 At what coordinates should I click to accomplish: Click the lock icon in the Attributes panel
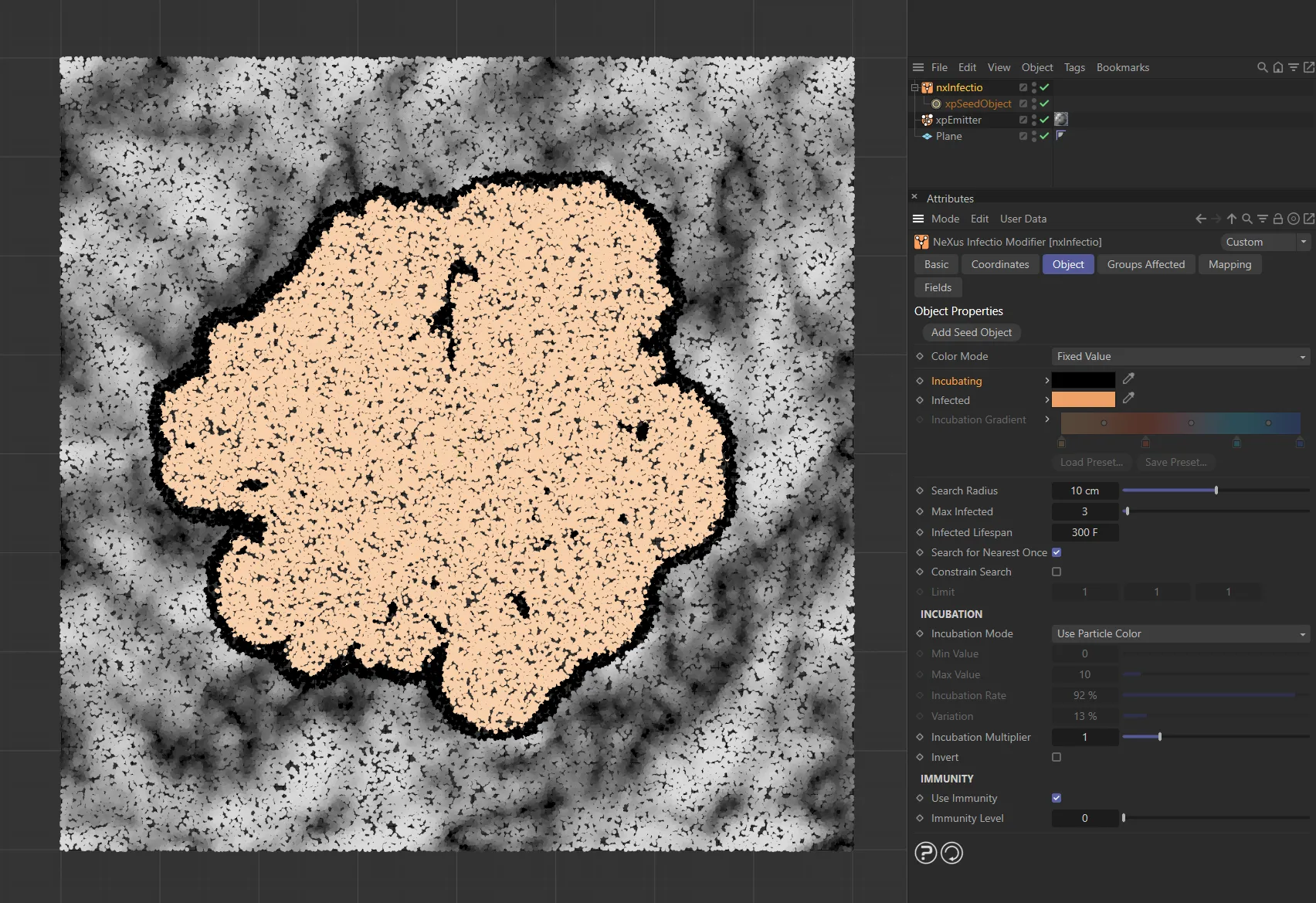[1278, 219]
